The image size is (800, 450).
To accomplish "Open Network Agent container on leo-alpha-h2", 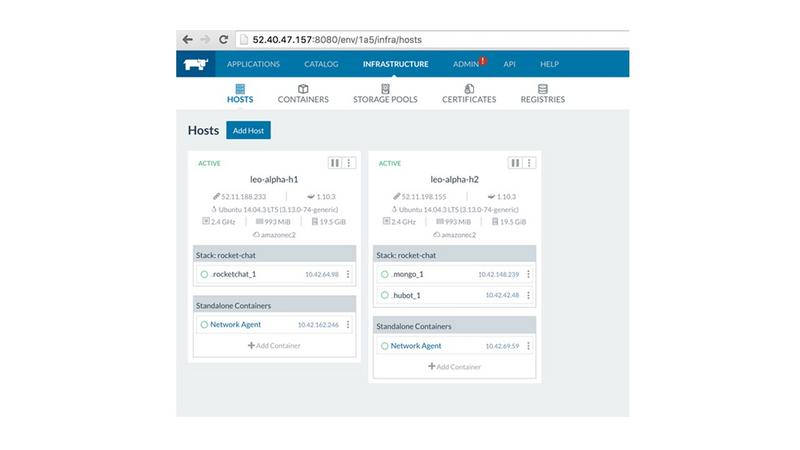I will click(x=416, y=346).
